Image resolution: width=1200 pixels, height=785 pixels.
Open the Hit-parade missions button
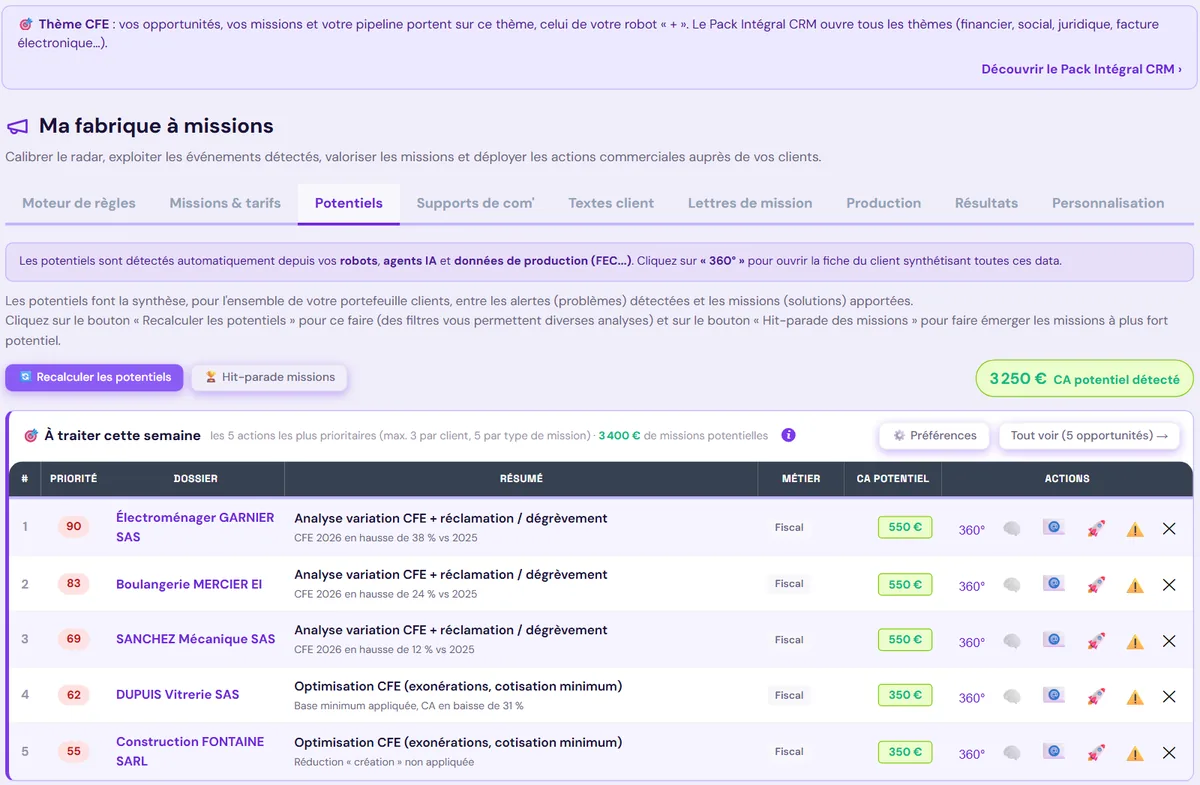point(270,377)
